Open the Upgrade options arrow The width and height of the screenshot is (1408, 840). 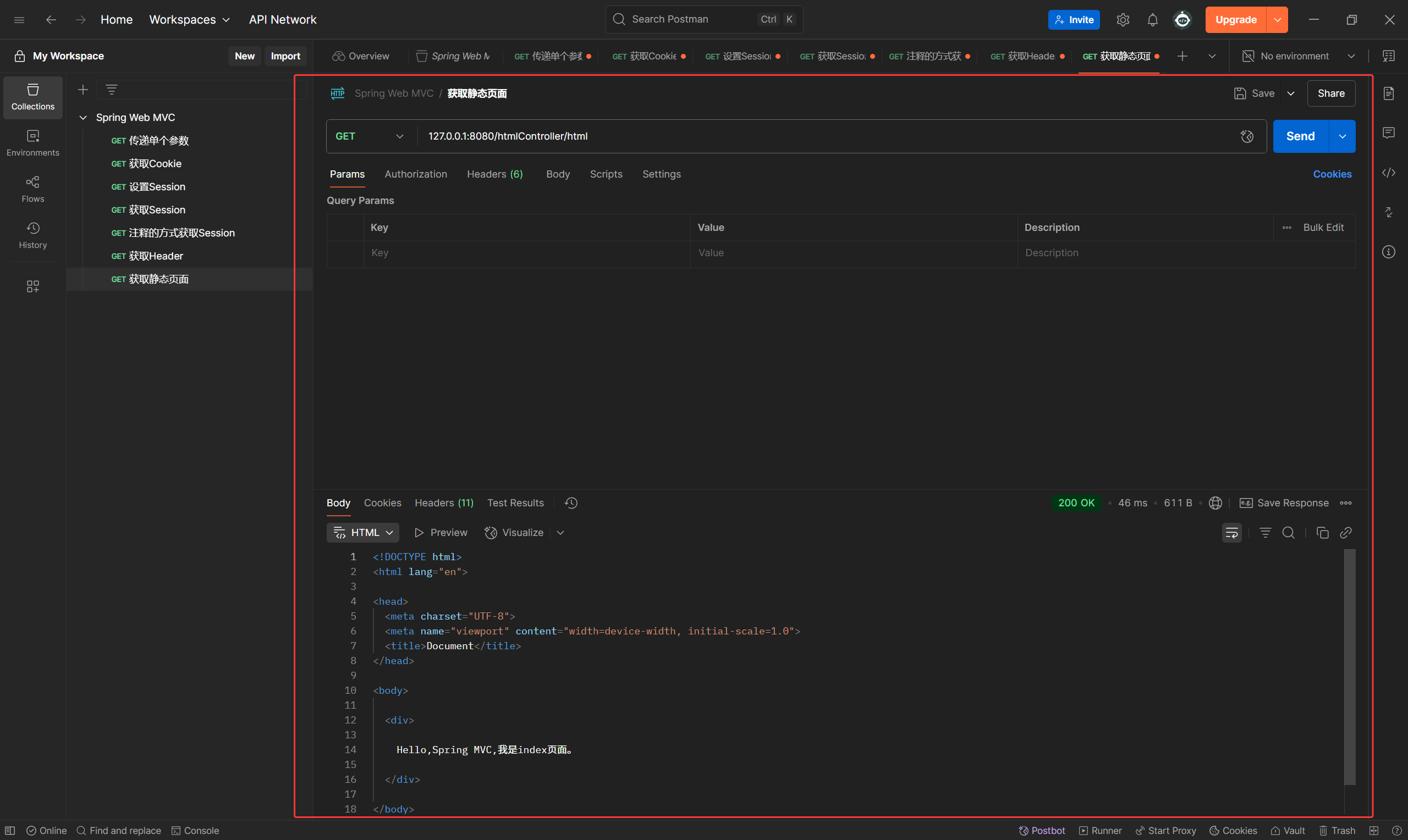coord(1277,20)
